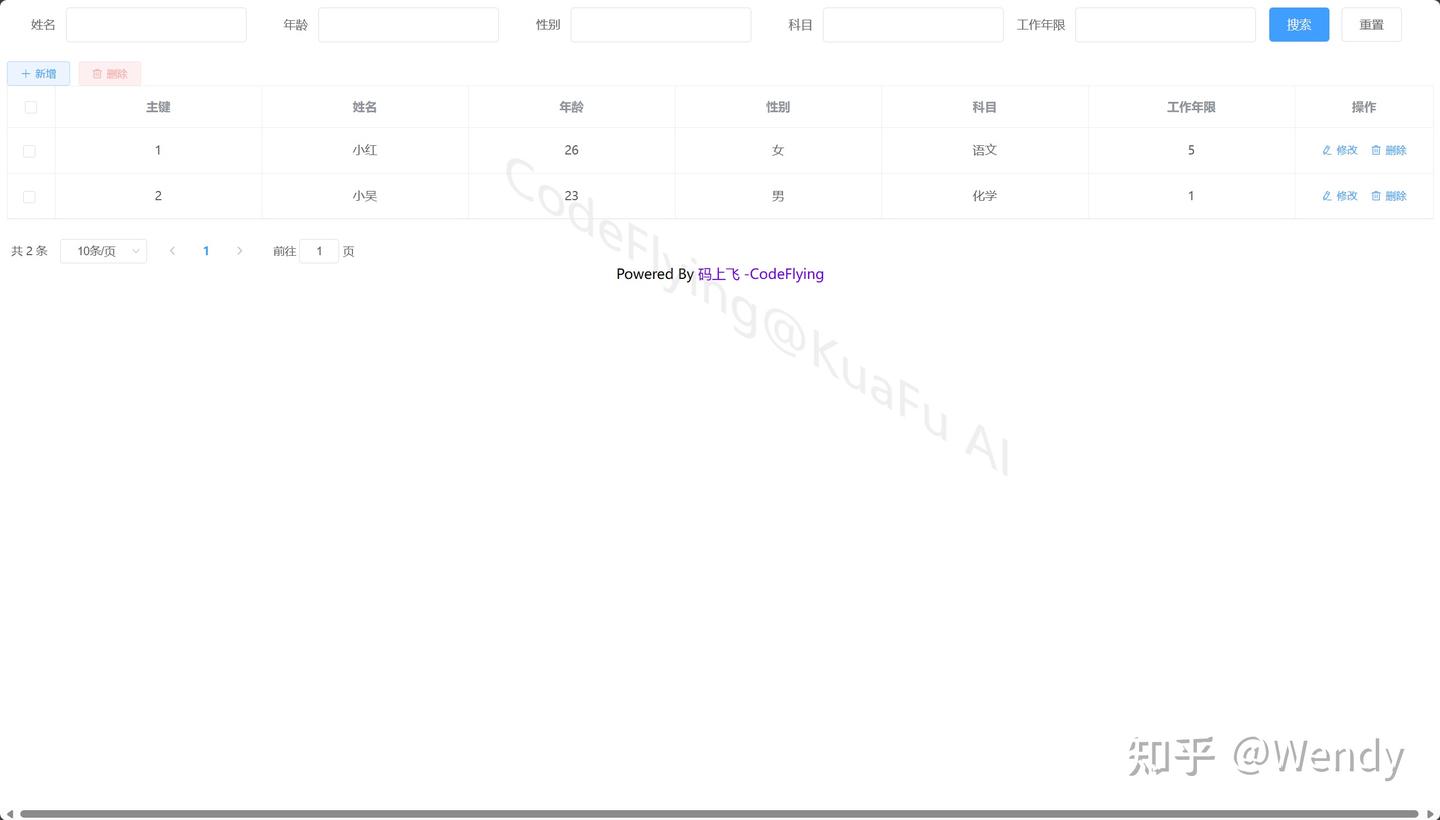Check the row checkbox for 小吴
This screenshot has height=820, width=1440.
click(30, 196)
